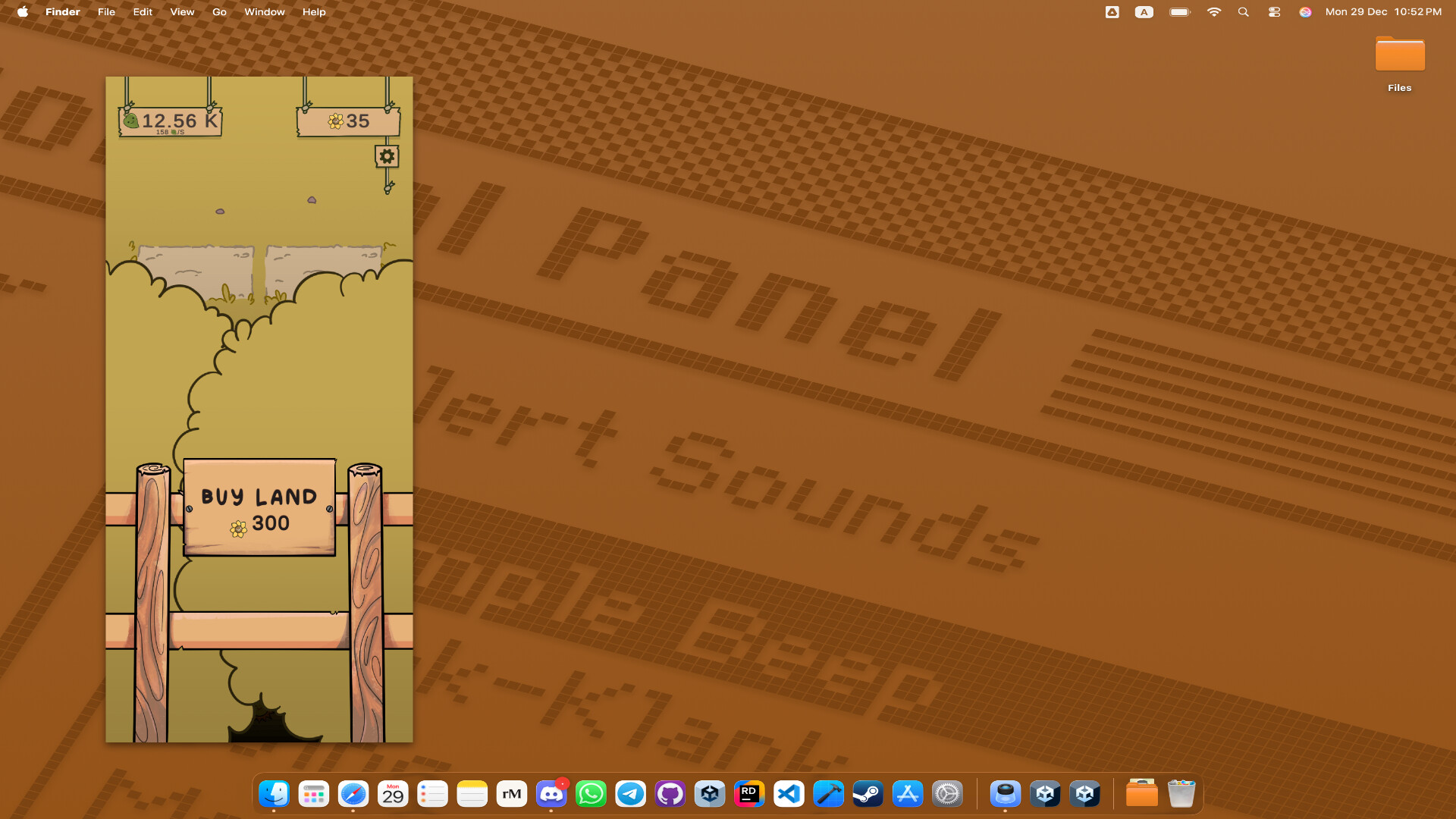Open Visual Studio Code from the Dock
Image resolution: width=1456 pixels, height=819 pixels.
(789, 794)
